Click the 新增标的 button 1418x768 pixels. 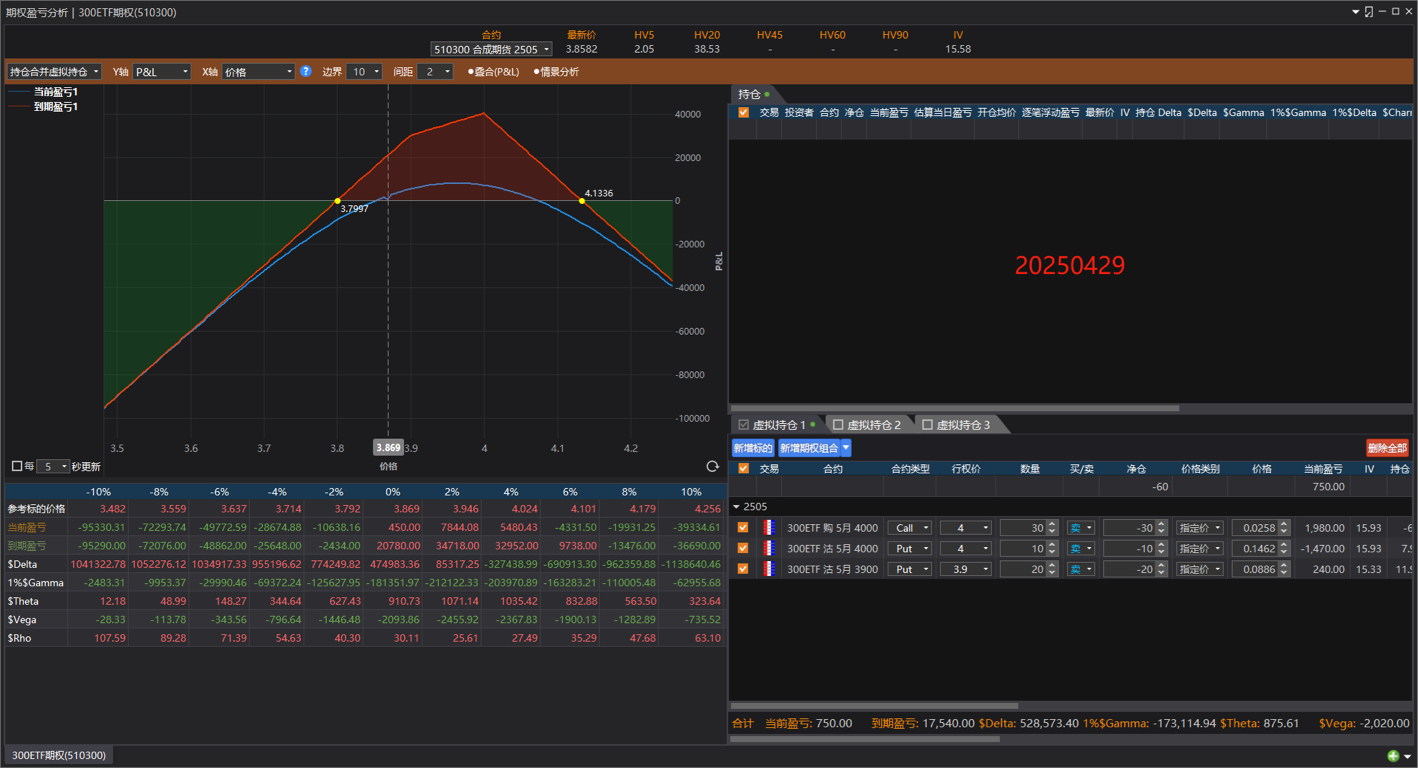pos(753,448)
